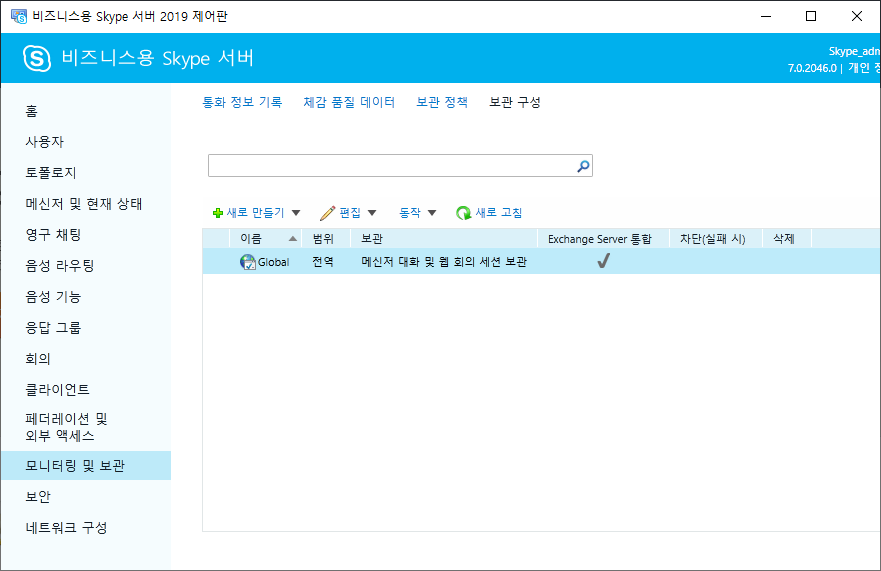
Task: Click the 범위 column header
Action: (323, 239)
